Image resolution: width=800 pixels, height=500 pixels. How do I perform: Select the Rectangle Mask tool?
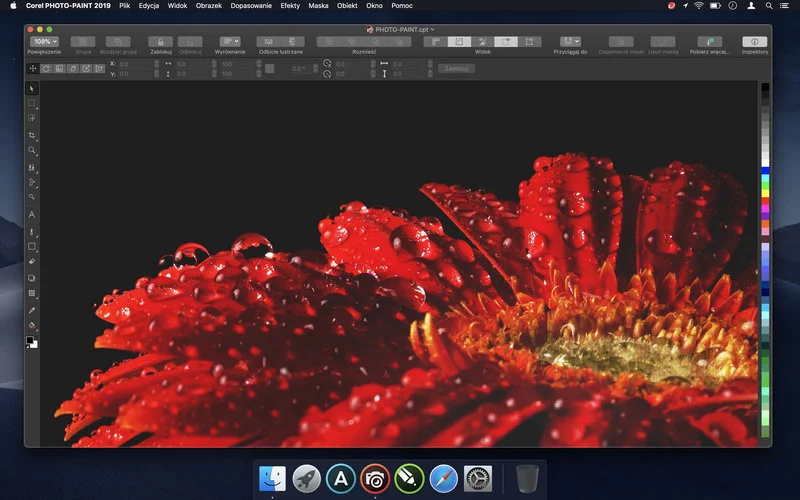tap(32, 103)
